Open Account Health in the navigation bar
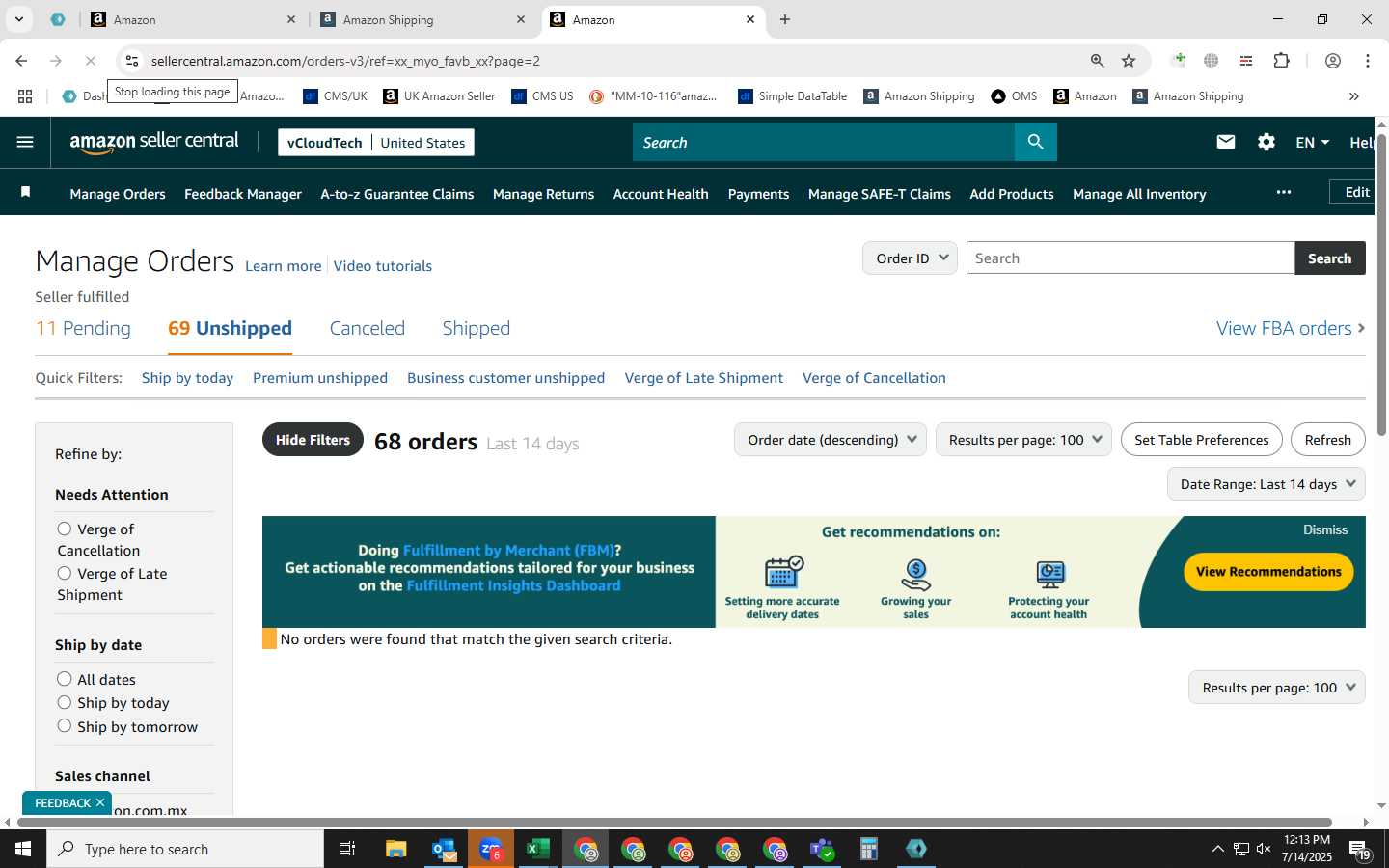This screenshot has height=868, width=1389. tap(661, 194)
